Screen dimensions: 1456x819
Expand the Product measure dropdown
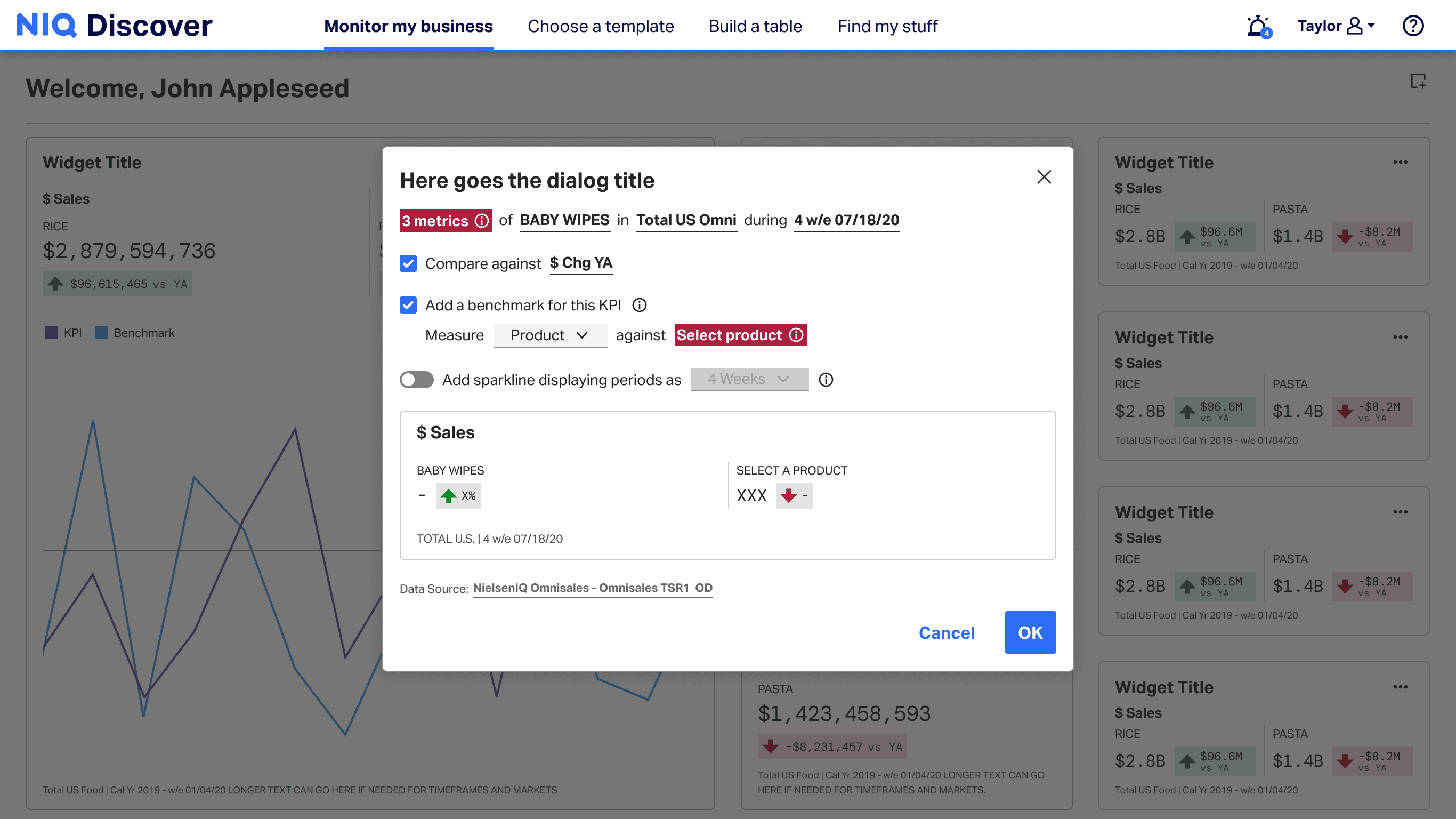click(549, 335)
